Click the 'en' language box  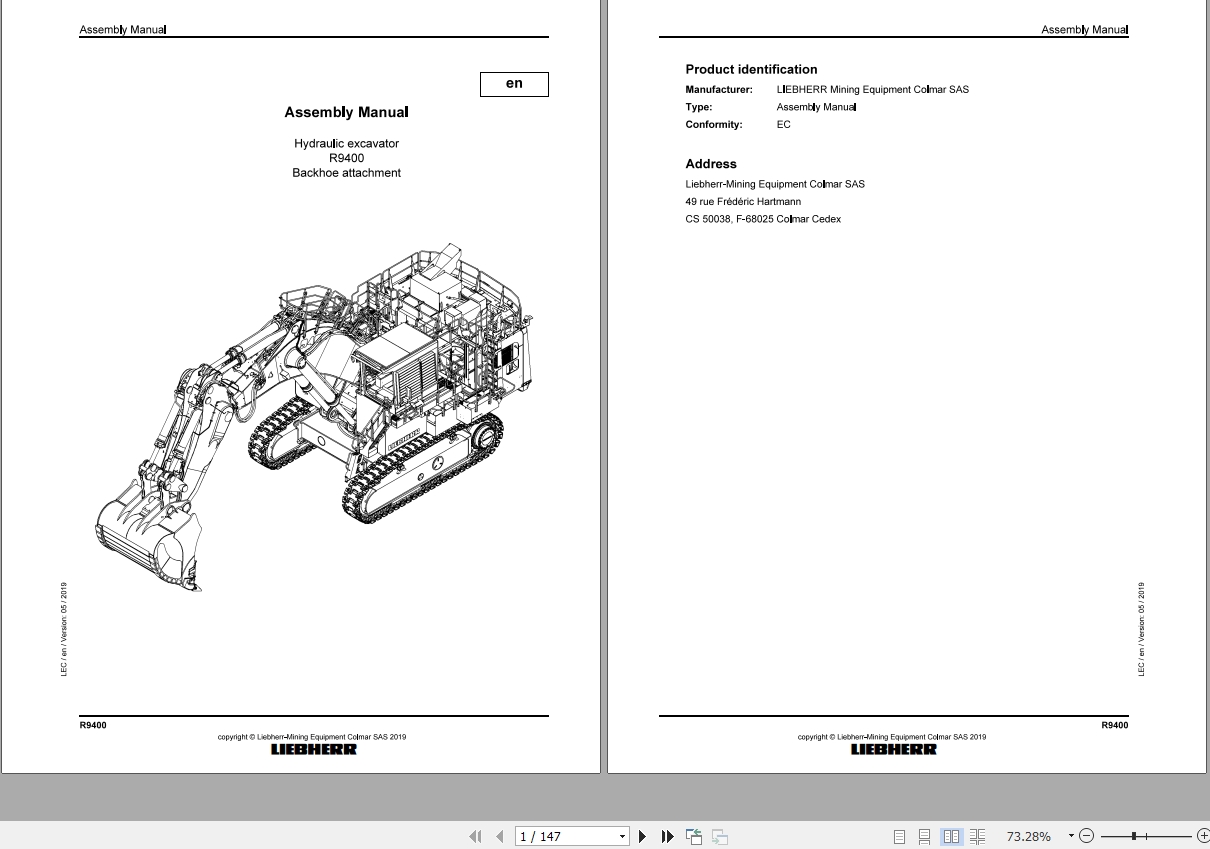point(514,84)
